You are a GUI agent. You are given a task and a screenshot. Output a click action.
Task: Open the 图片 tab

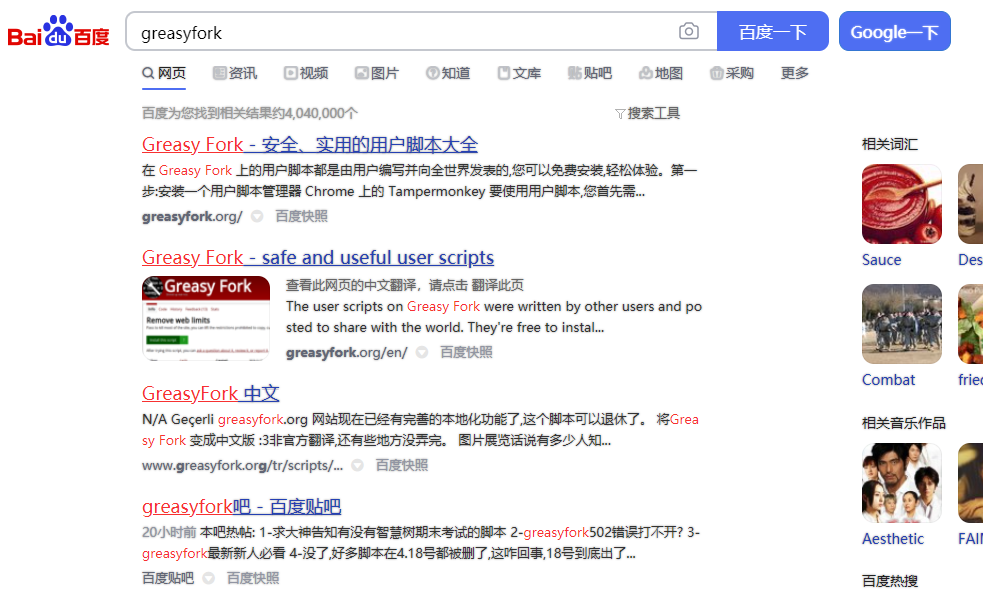pos(377,73)
